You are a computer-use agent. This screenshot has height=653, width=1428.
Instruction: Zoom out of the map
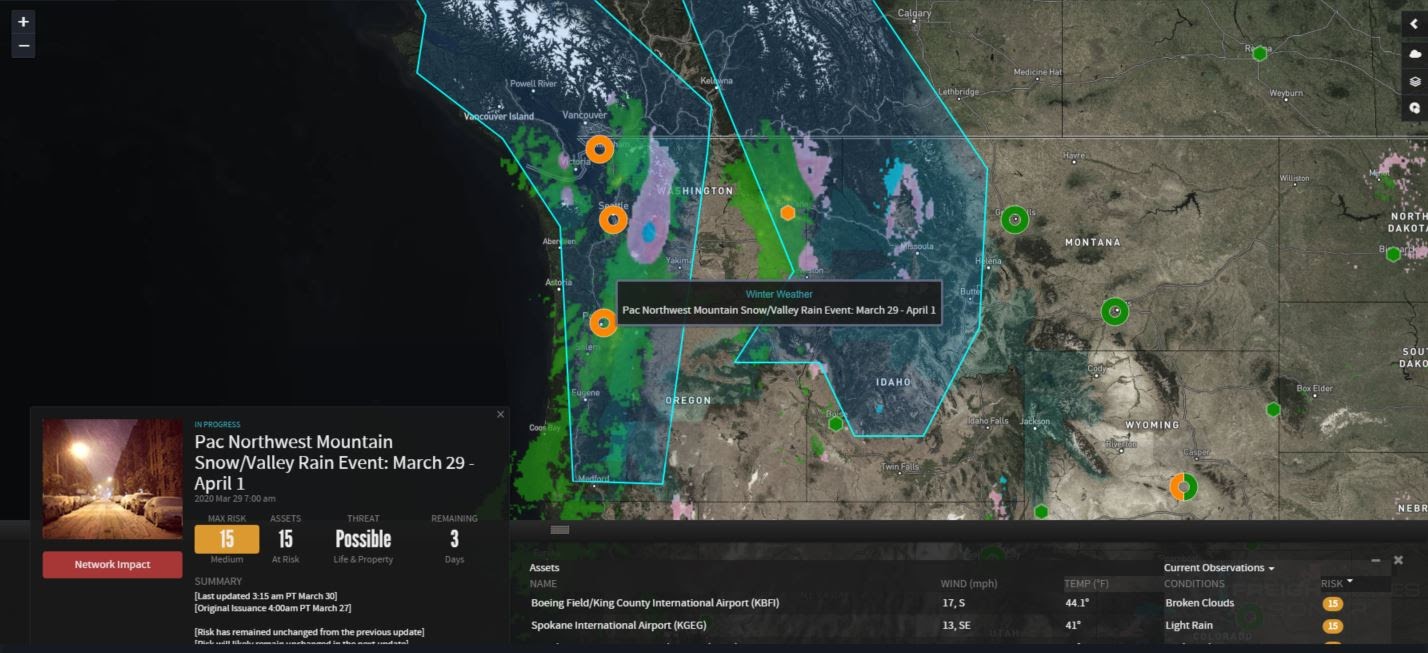[23, 46]
